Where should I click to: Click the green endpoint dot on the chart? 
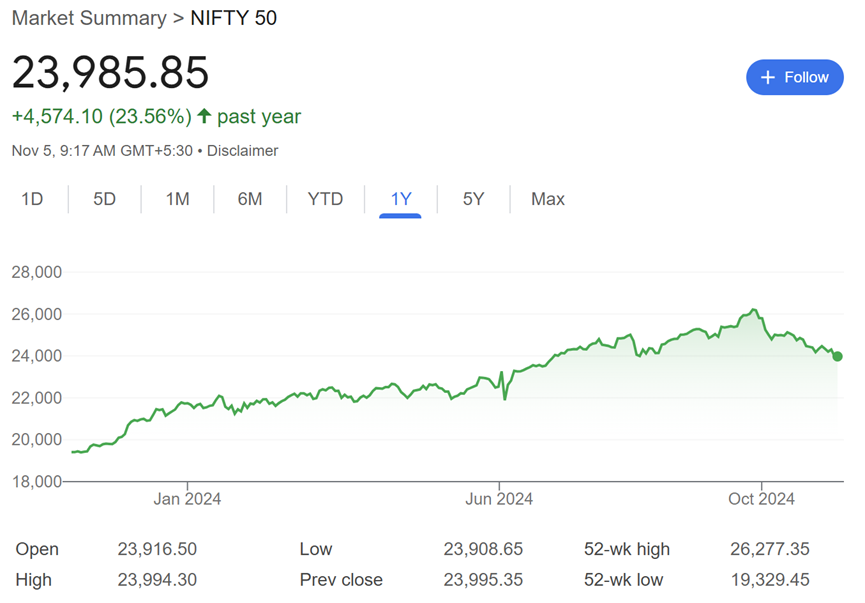(837, 356)
